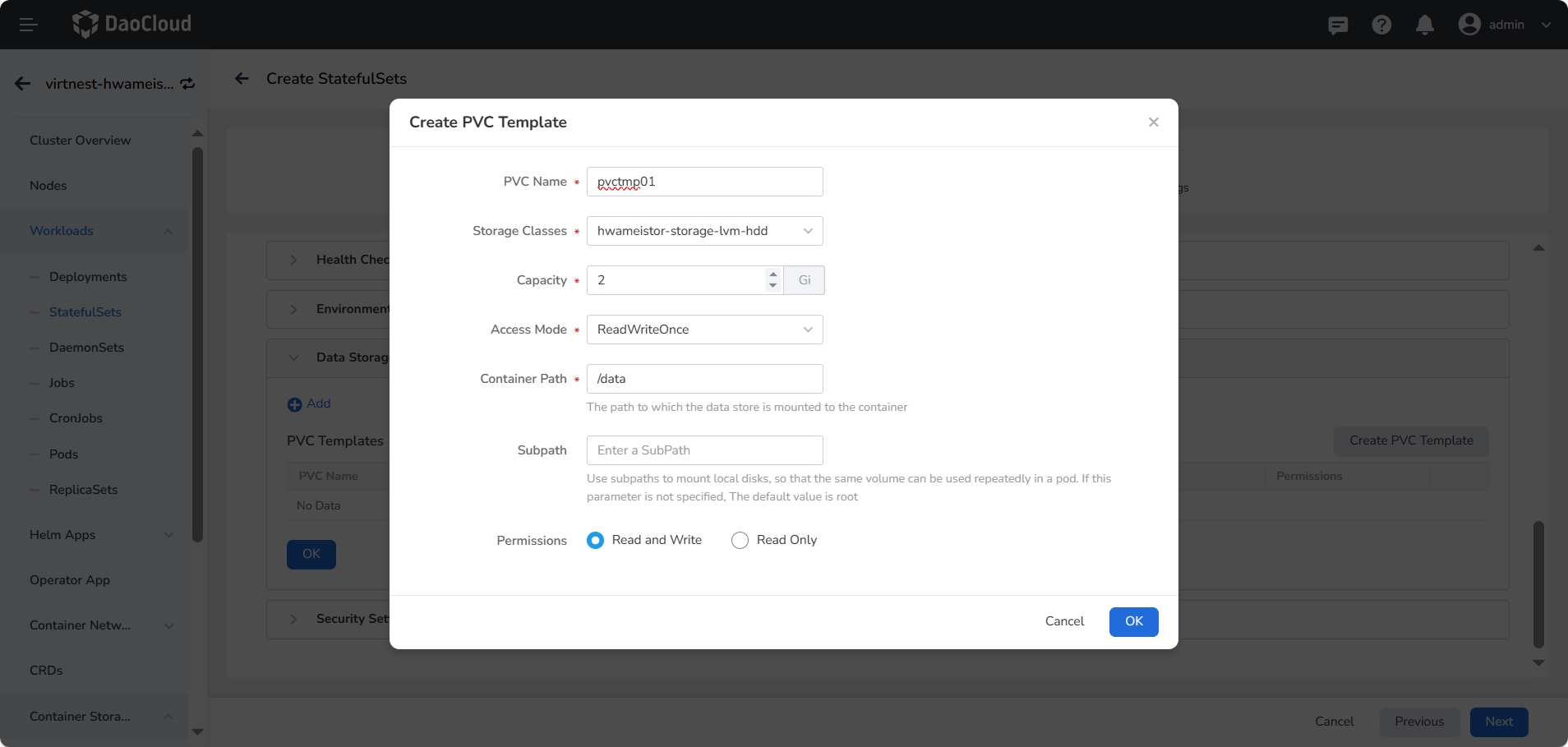Open Deployments in the sidebar

88,277
